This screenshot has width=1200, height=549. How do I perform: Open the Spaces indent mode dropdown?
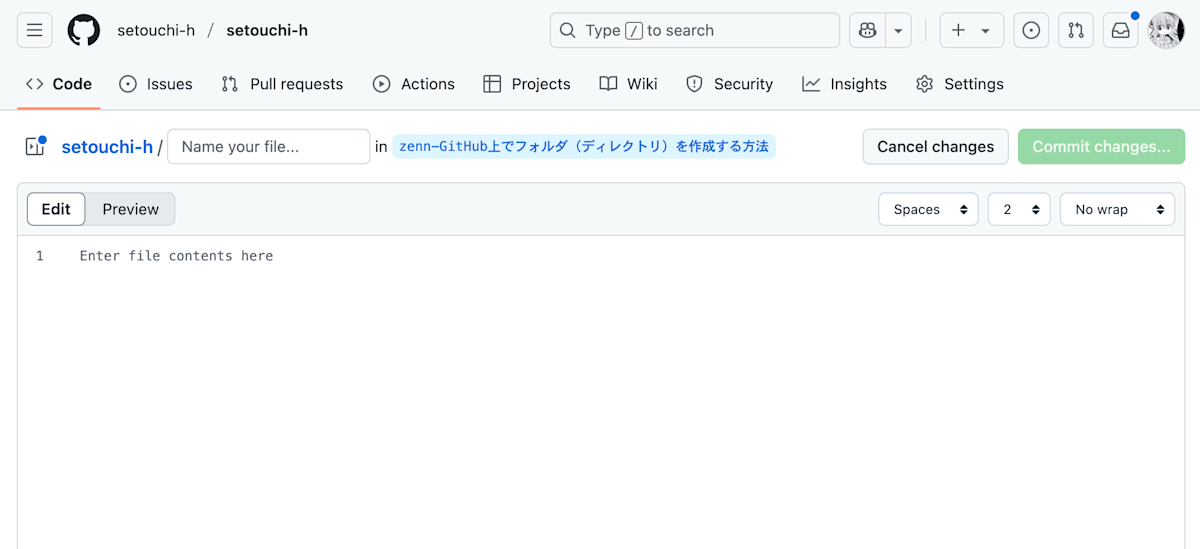tap(928, 209)
